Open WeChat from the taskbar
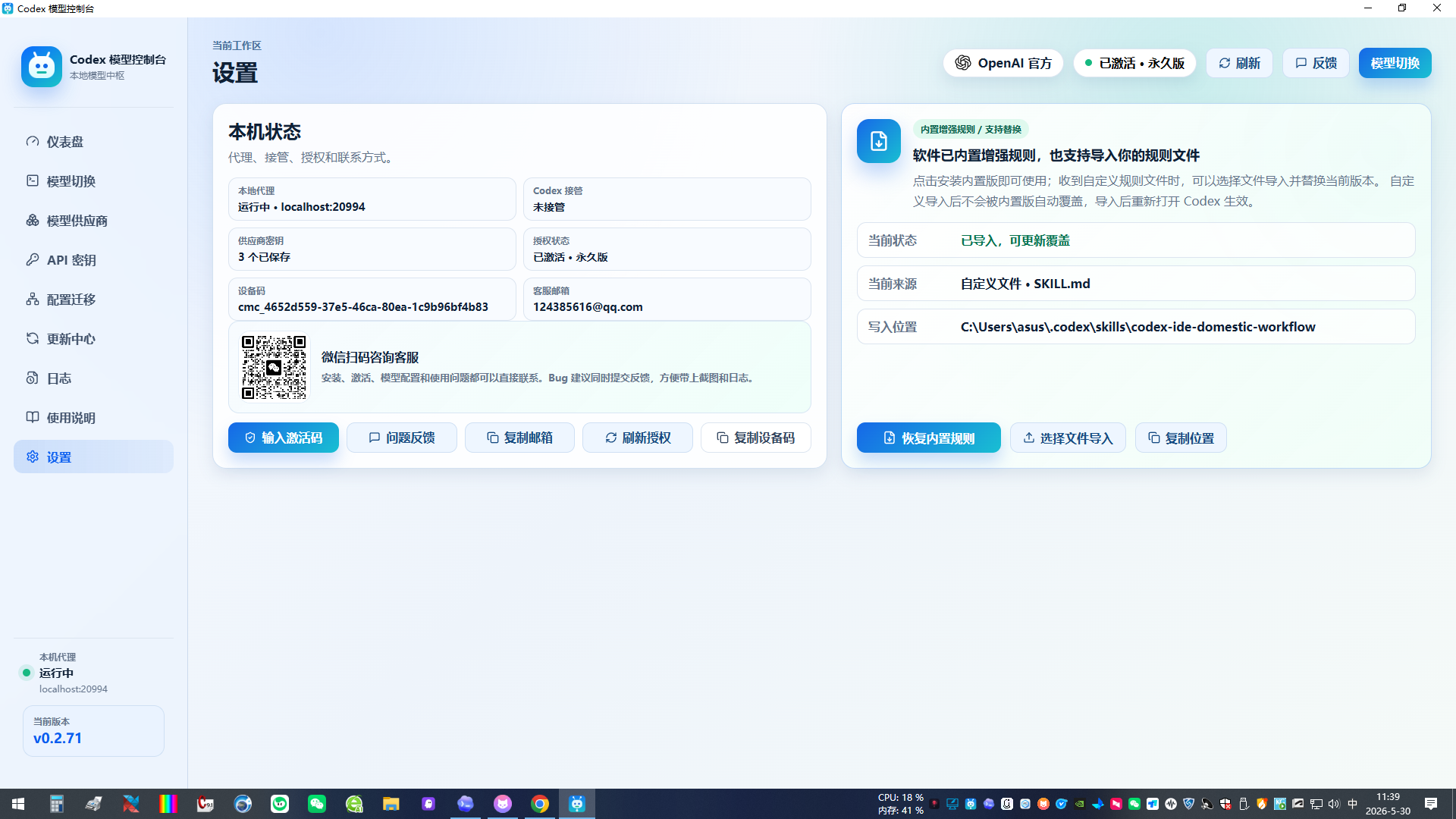 [x=317, y=804]
